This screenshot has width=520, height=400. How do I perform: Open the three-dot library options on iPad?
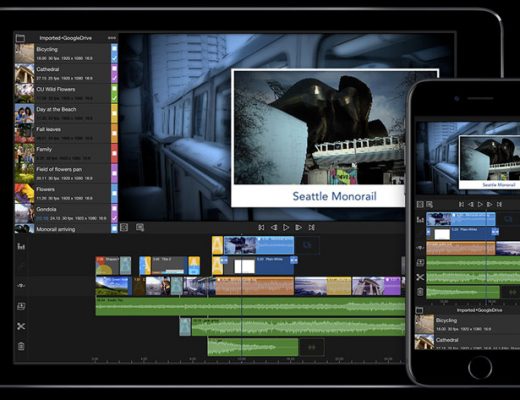pos(112,38)
